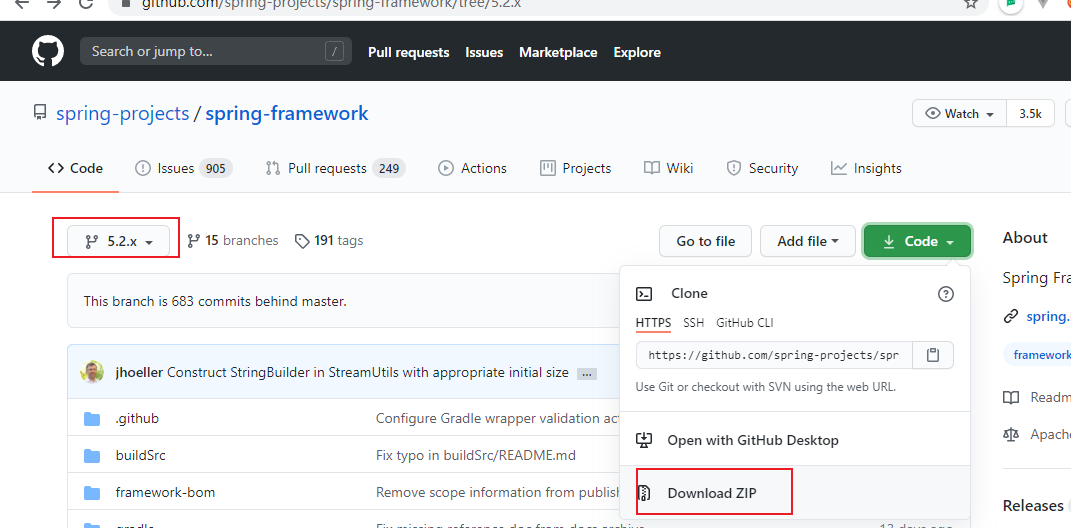Click the terminal icon beside Clone
The image size is (1071, 528).
(644, 294)
